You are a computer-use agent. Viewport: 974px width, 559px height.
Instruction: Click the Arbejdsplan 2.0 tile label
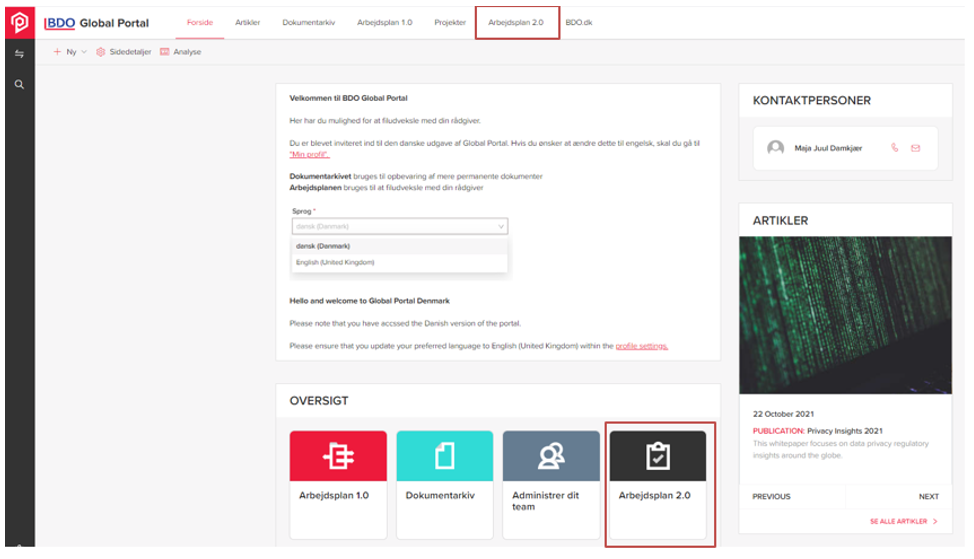655,495
